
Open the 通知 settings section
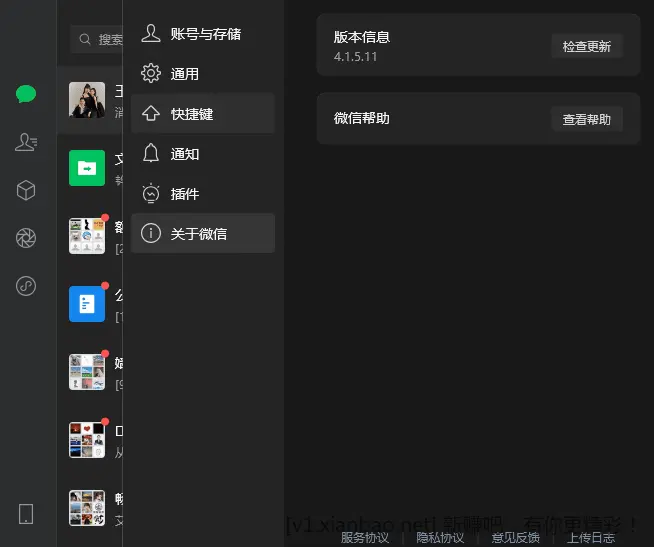click(203, 154)
